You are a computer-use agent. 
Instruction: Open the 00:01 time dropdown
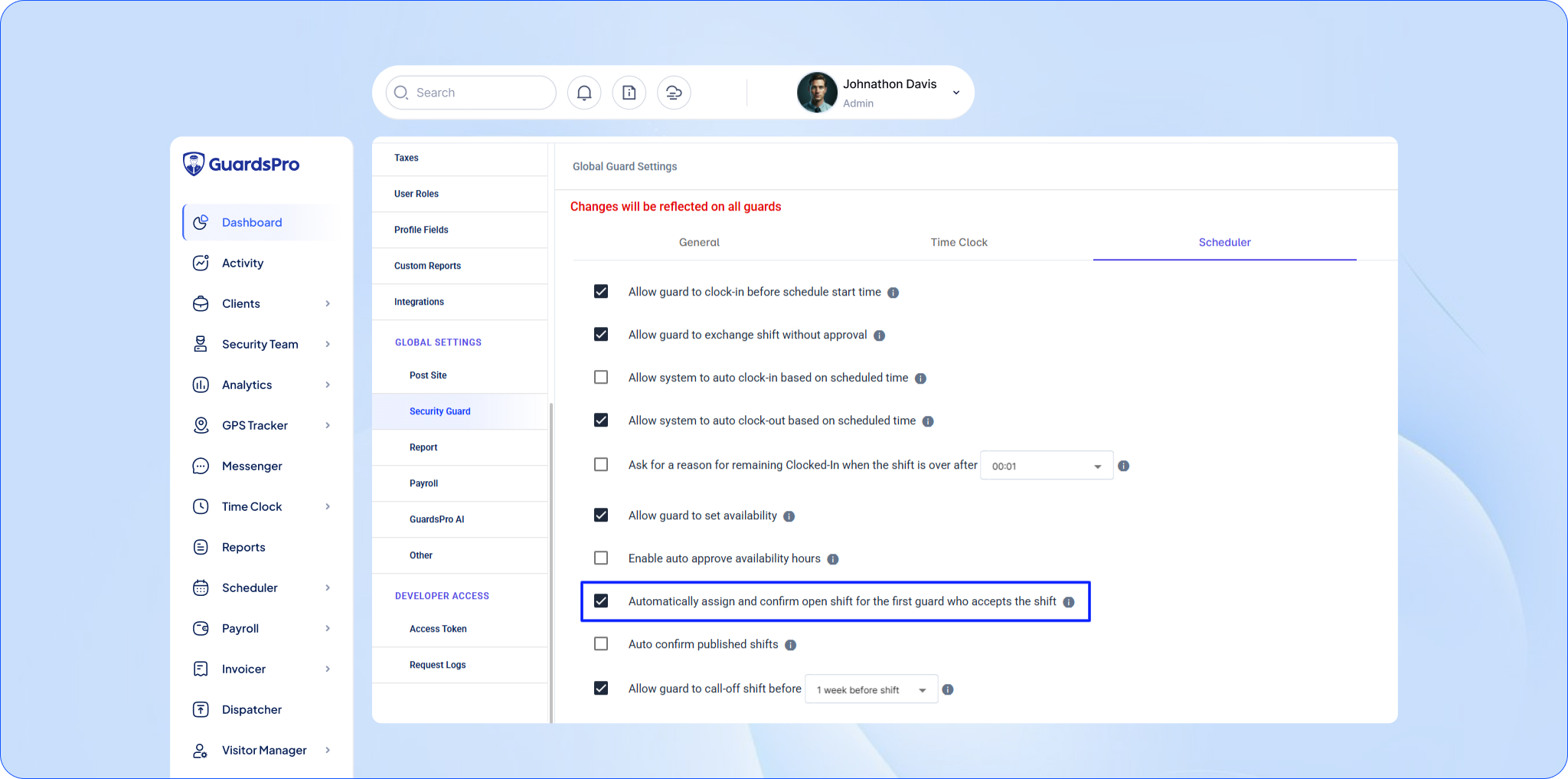click(1047, 466)
